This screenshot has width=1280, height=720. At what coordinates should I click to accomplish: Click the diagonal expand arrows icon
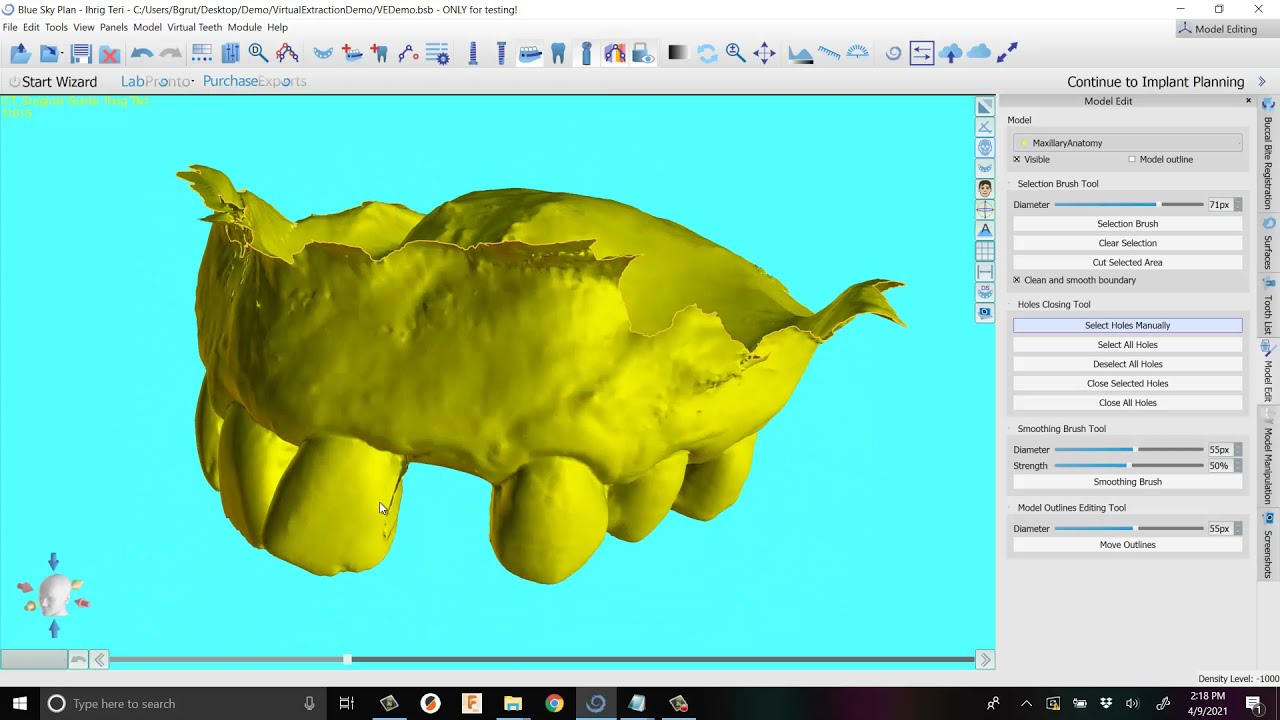(1007, 54)
